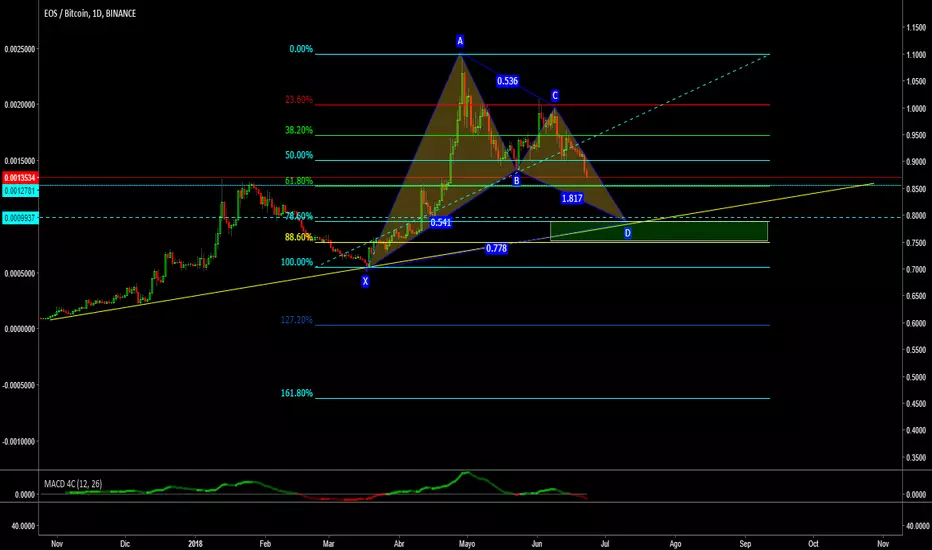
Task: Click -0.0010000 on the left price scale
Action: (19, 442)
